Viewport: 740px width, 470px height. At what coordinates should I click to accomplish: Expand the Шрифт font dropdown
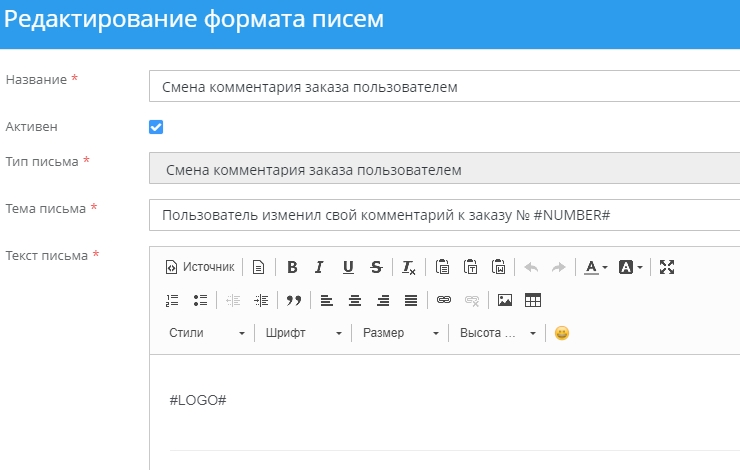[x=304, y=333]
